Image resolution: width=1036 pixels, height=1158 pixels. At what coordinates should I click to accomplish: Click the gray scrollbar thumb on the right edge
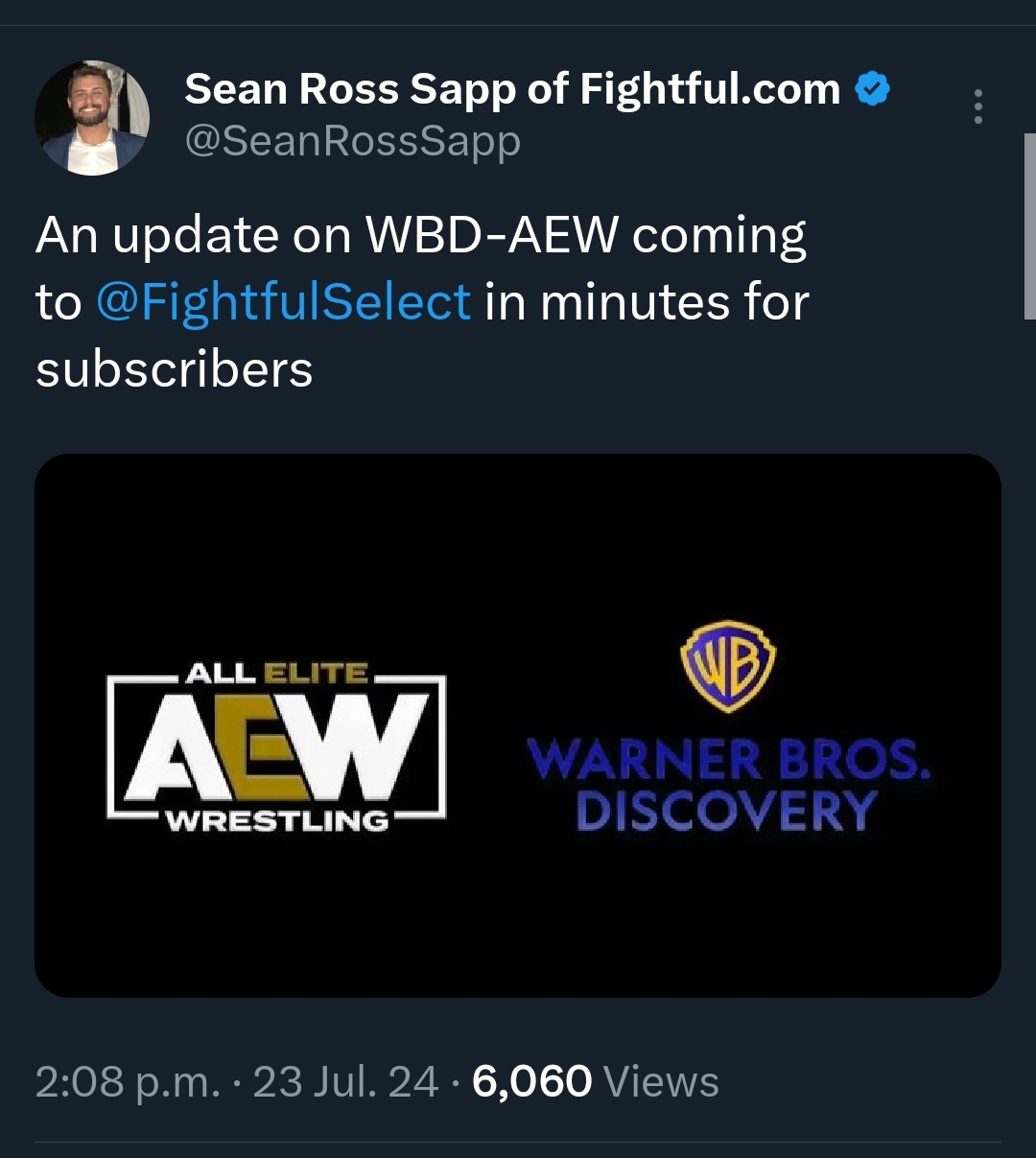[x=1030, y=226]
